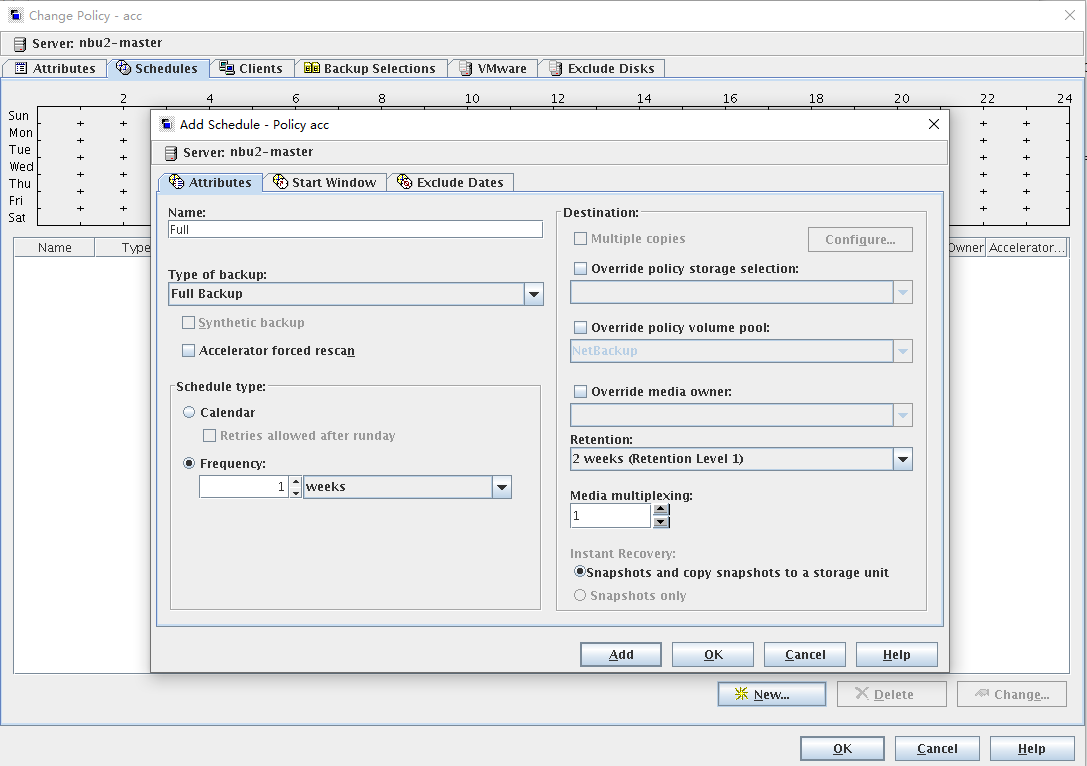Image resolution: width=1087 pixels, height=766 pixels.
Task: Select the Calendar schedule type
Action: pyautogui.click(x=189, y=412)
